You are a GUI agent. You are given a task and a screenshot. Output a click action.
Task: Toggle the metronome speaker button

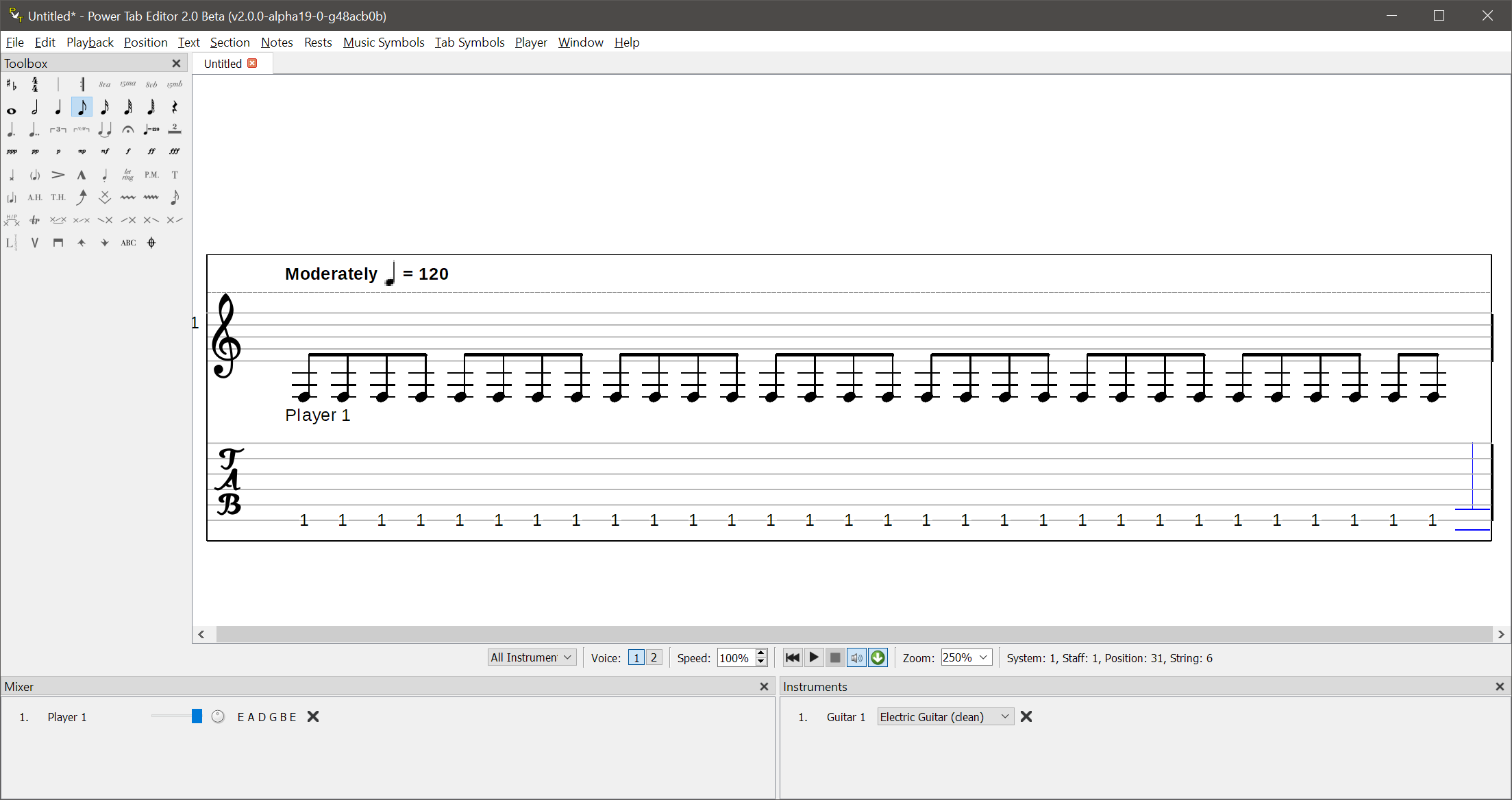(x=856, y=657)
